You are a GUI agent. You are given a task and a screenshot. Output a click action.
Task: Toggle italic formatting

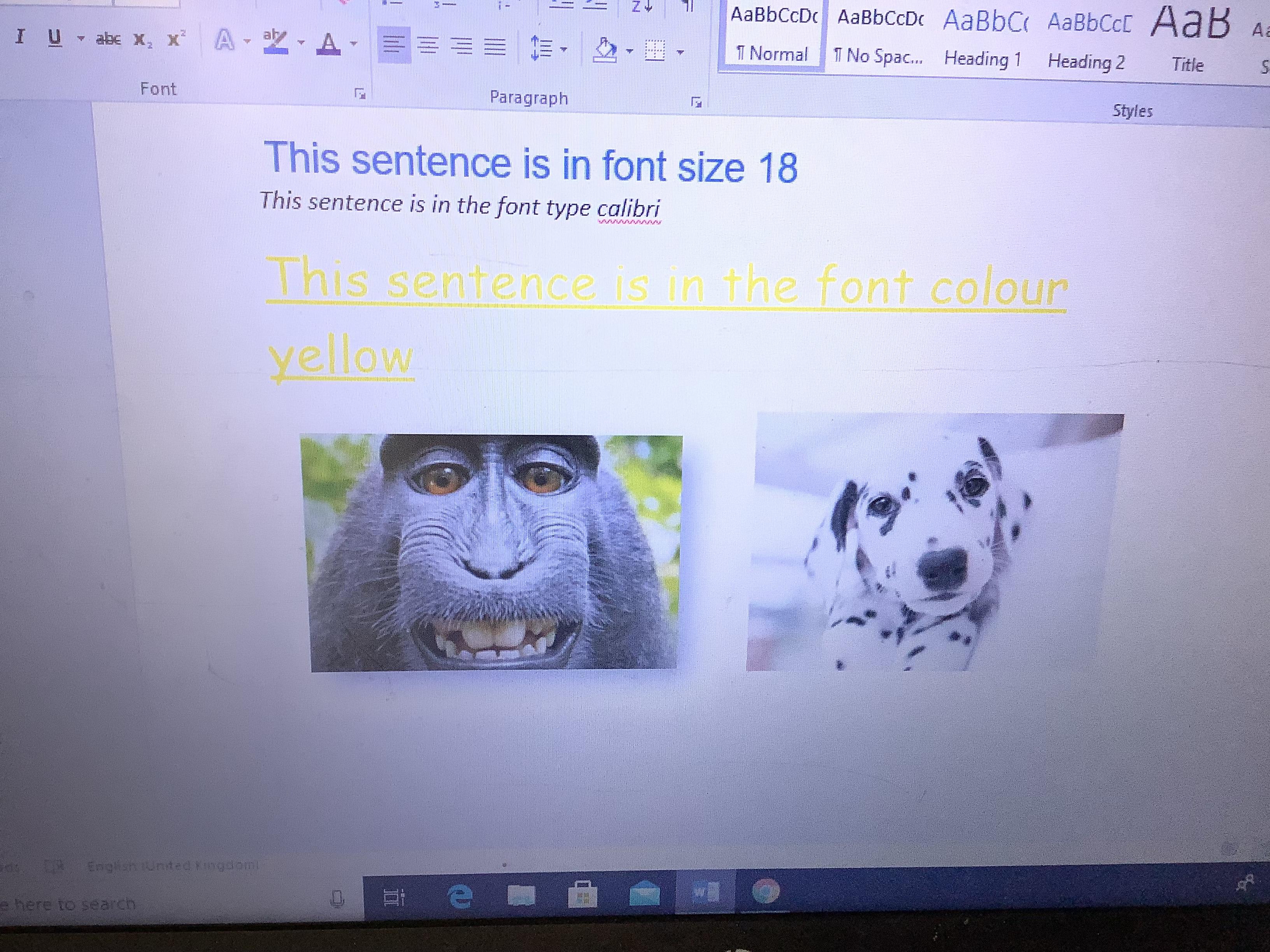click(21, 37)
